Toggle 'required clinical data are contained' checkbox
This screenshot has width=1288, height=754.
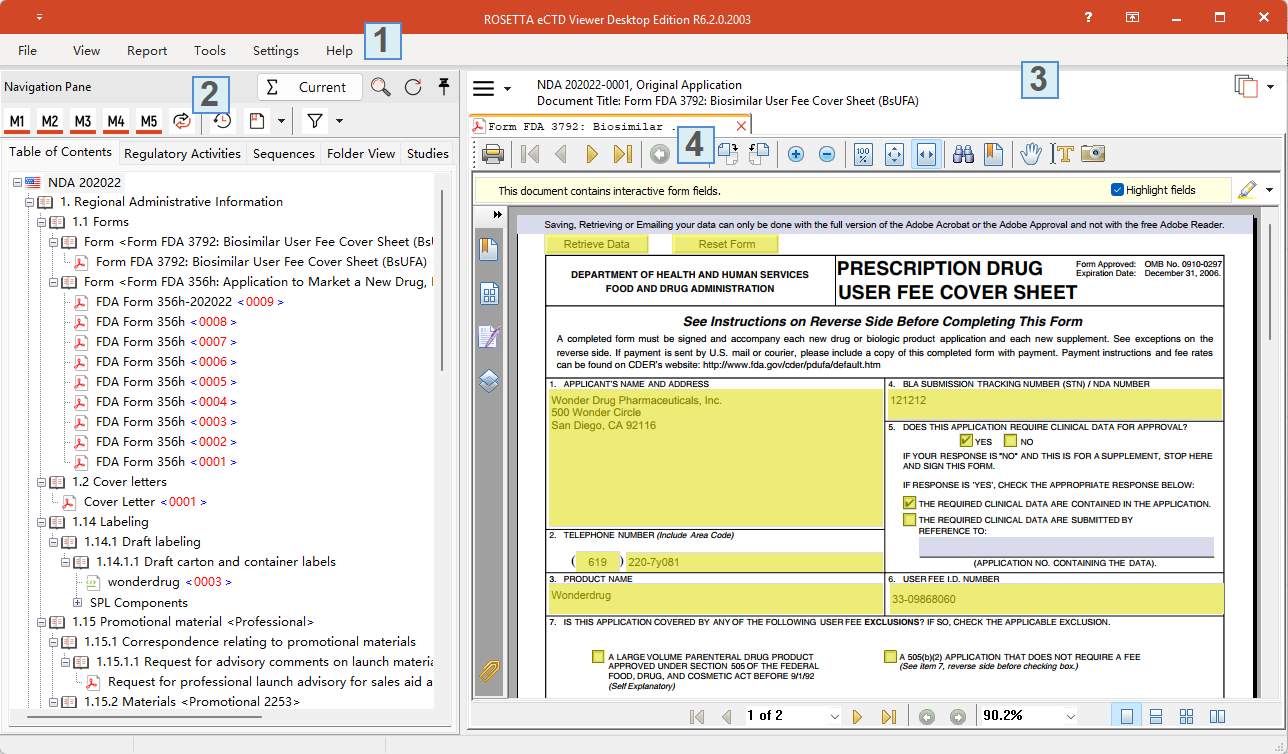coord(909,503)
